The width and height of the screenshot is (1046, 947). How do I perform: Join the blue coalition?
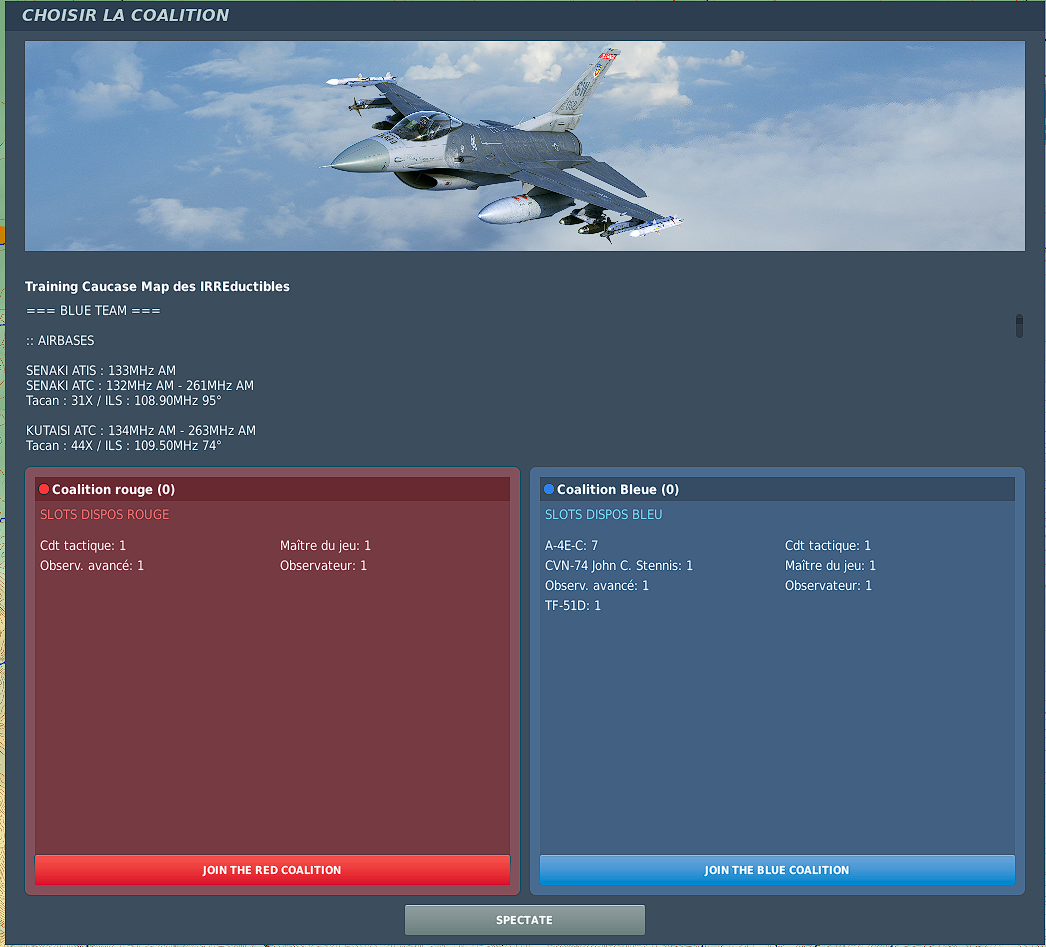(x=777, y=870)
